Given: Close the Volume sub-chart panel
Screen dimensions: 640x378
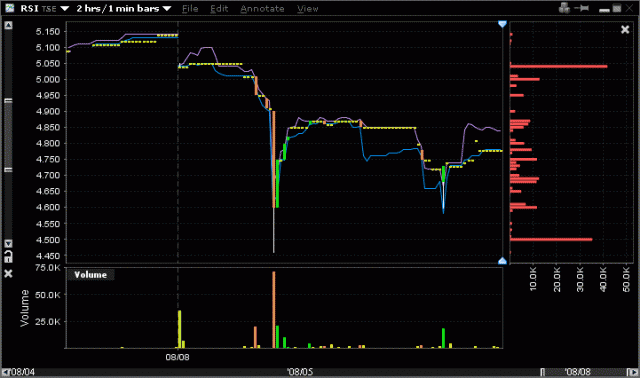Looking at the screenshot, I should [x=8, y=273].
